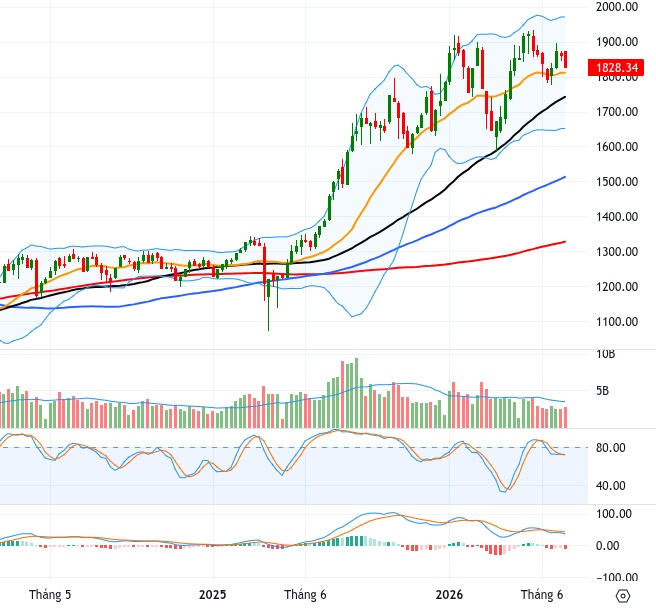Open chart settings hexagon gear icon
The image size is (656, 609).
click(623, 595)
